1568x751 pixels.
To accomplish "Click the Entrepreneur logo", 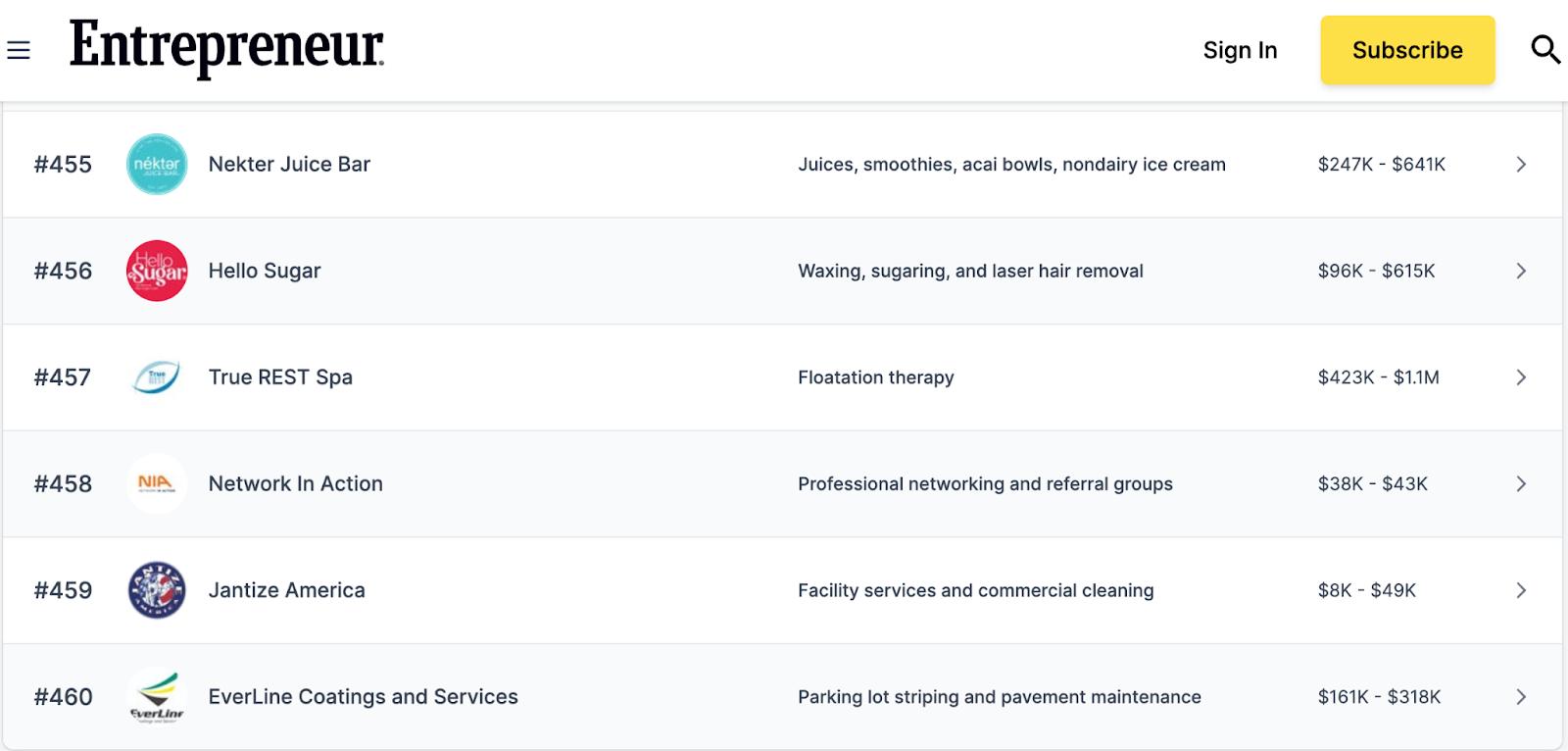I will pos(226,48).
